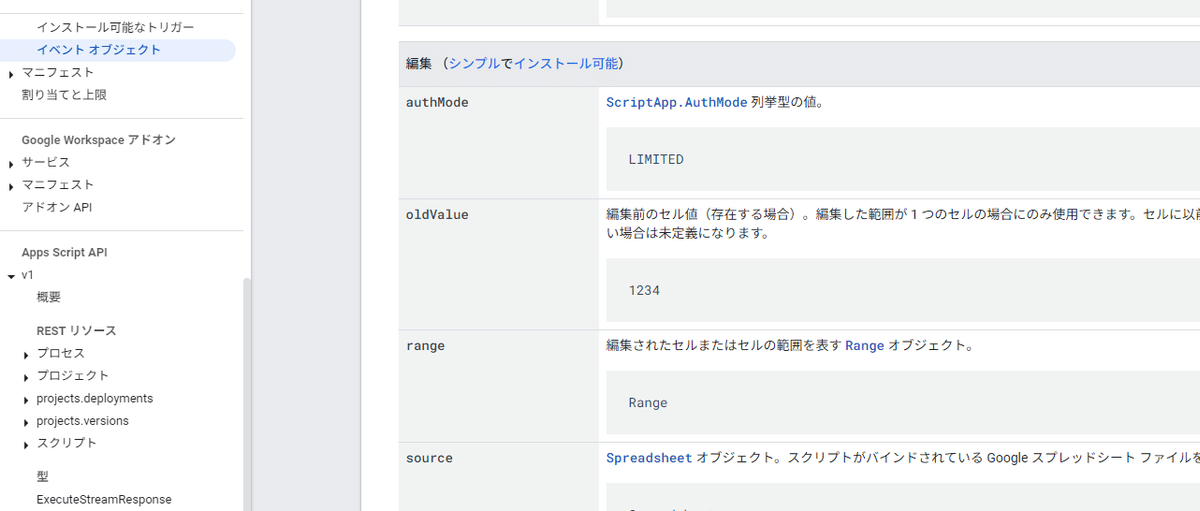Open the first マニフェスト sidebar entry
The width and height of the screenshot is (1200, 511).
click(x=58, y=72)
